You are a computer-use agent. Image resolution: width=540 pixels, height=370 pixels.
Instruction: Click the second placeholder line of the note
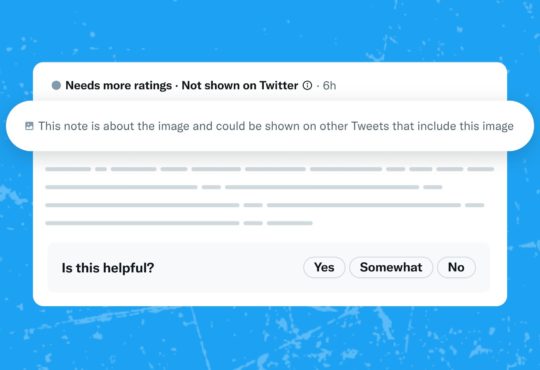pos(243,187)
